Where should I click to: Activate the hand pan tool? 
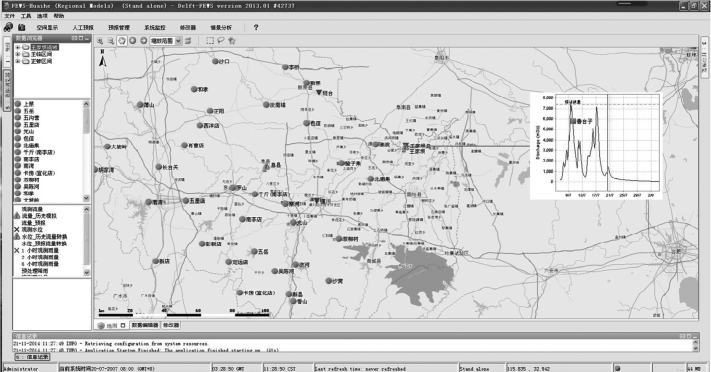[x=122, y=41]
